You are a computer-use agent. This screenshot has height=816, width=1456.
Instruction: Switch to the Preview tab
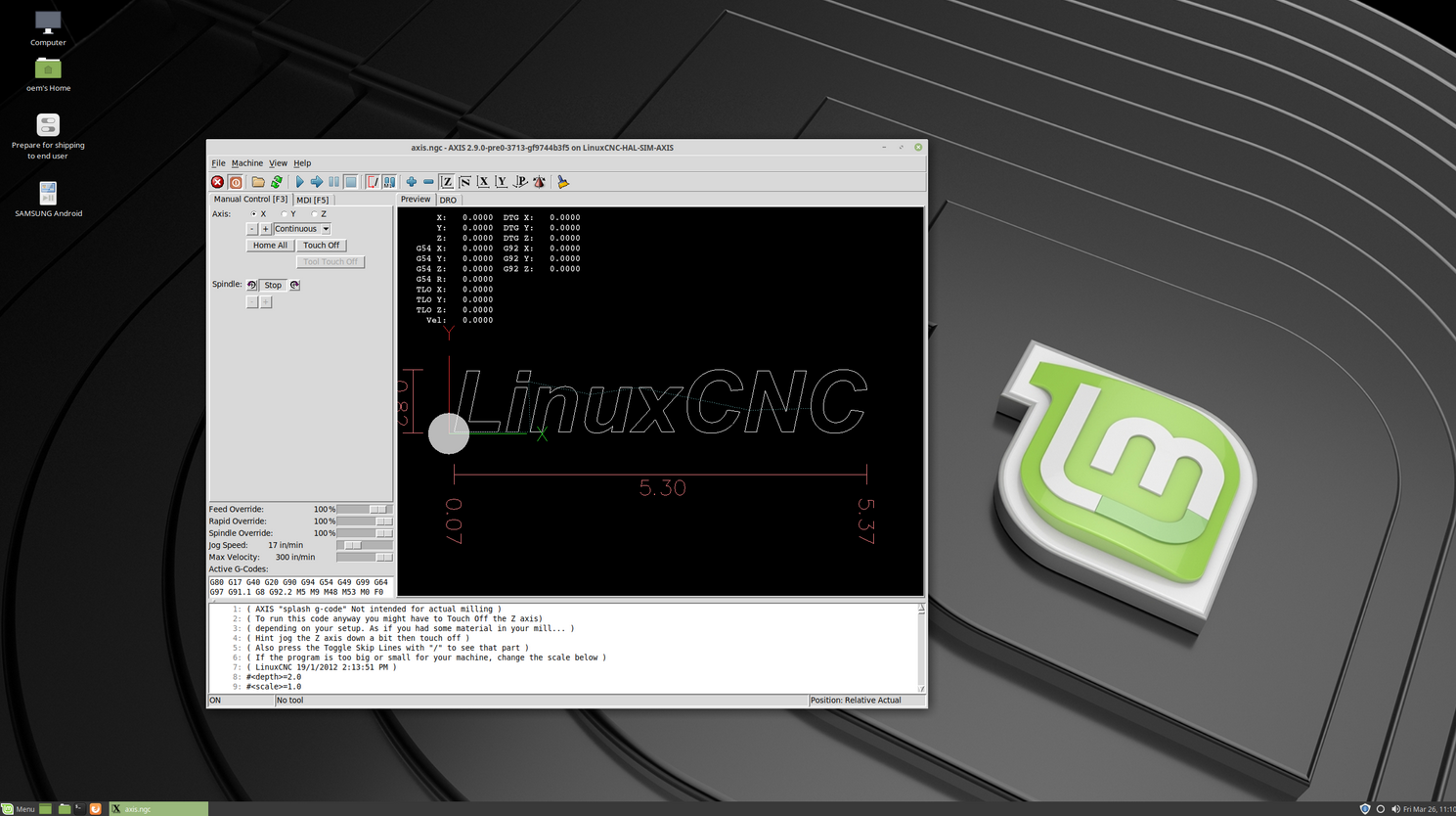pyautogui.click(x=416, y=199)
